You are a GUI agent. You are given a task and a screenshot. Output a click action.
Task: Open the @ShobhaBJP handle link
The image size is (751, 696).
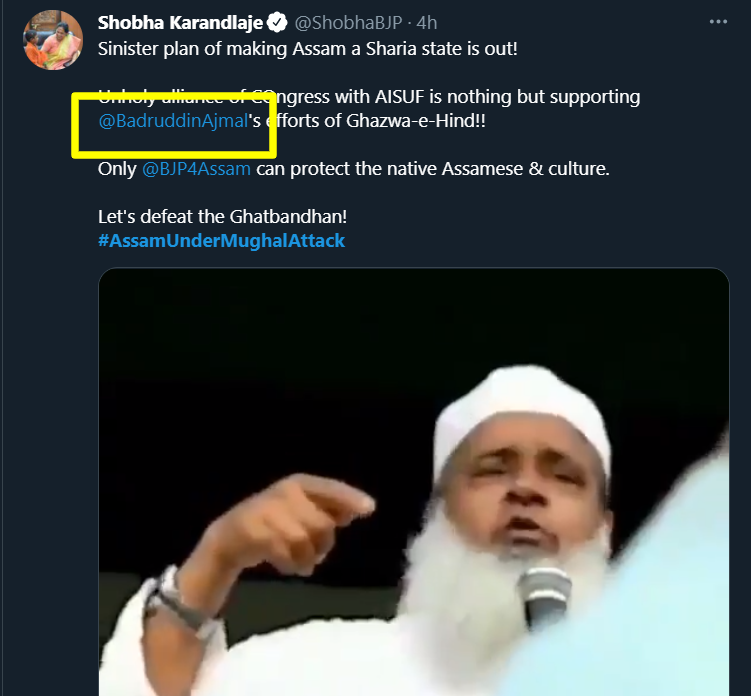click(x=349, y=22)
